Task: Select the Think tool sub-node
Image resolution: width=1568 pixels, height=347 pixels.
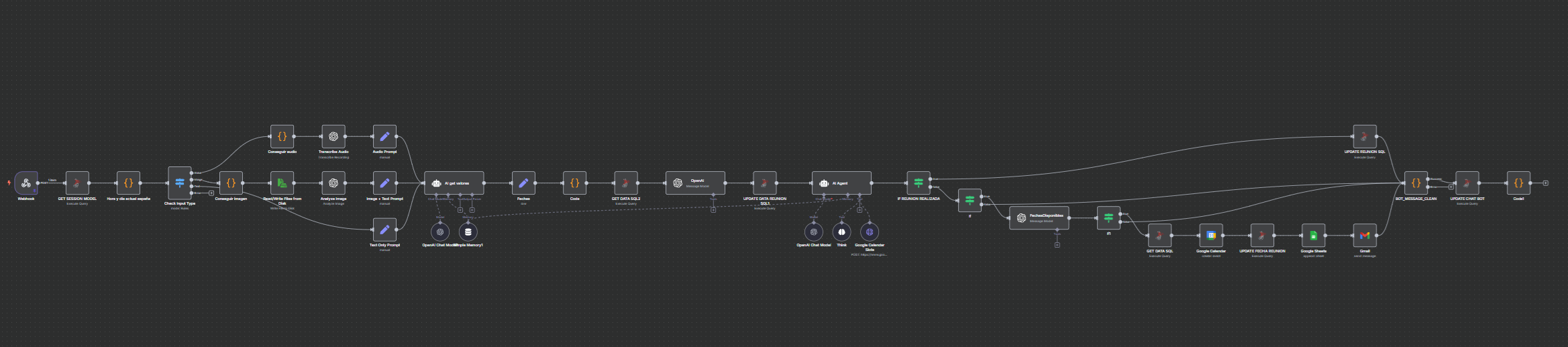Action: [x=841, y=232]
